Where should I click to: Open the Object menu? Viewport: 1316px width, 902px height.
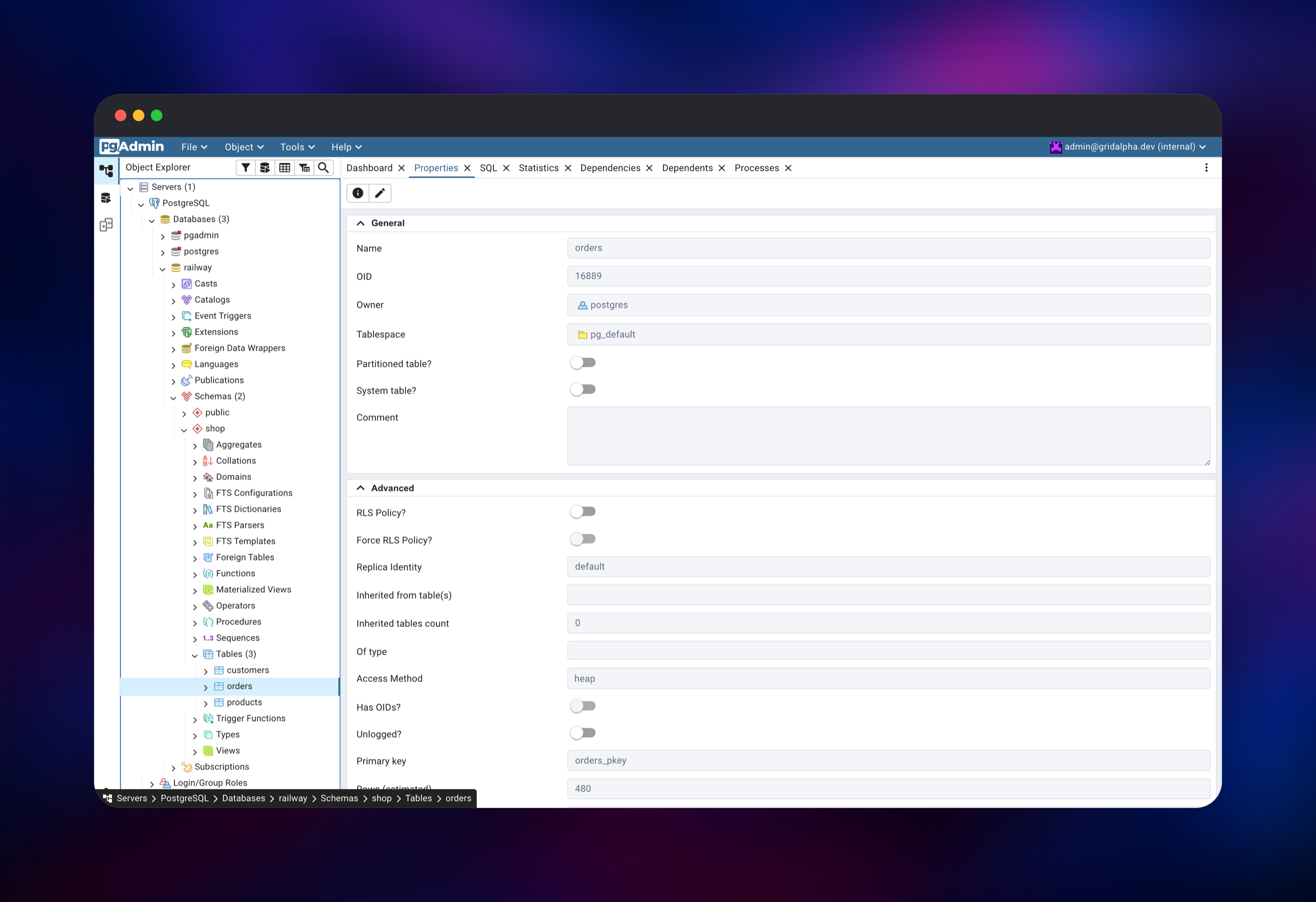[244, 147]
